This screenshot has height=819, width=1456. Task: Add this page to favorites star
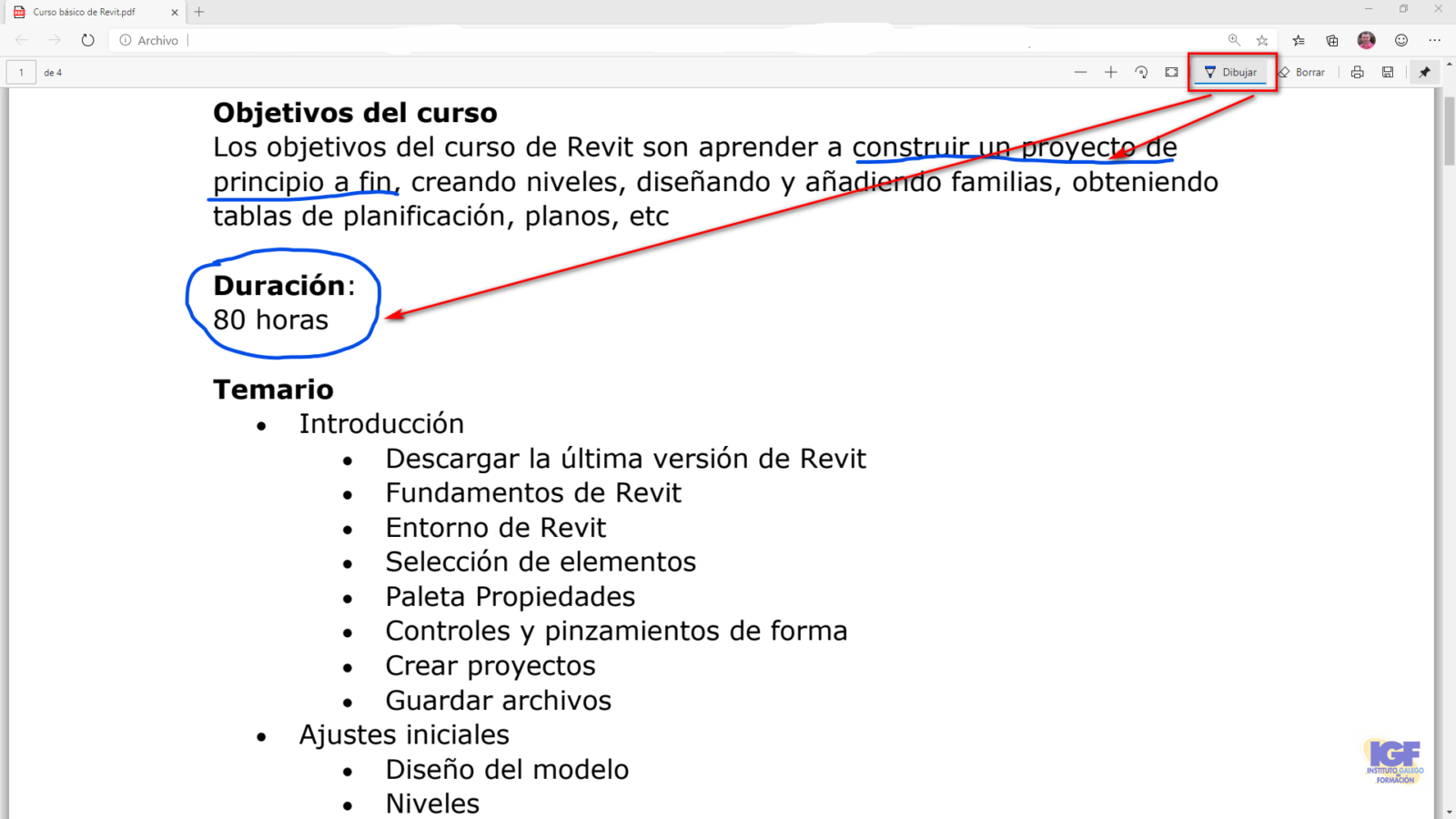click(x=1262, y=40)
